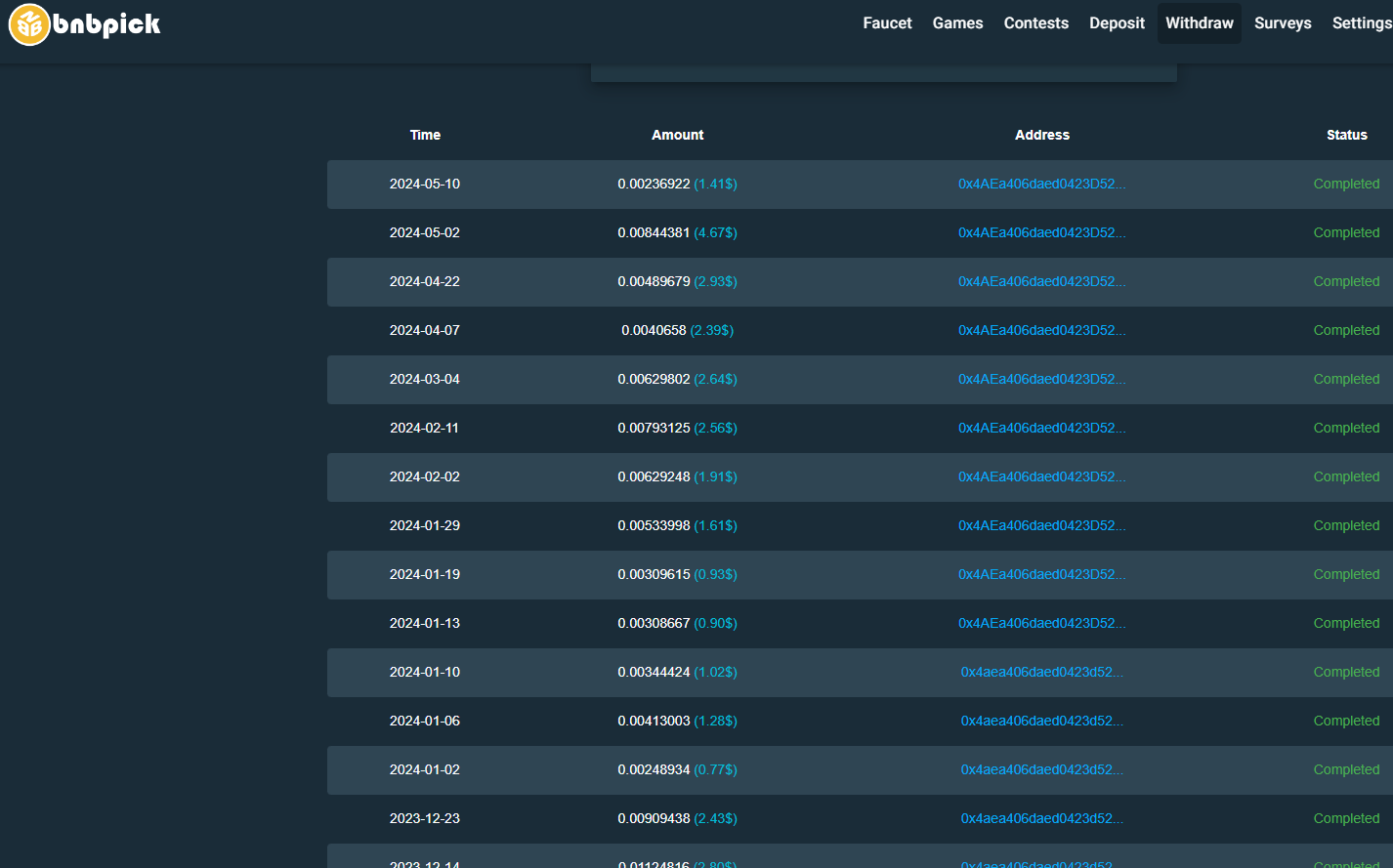
Task: Click the lowercase address link for 2024-01-10
Action: click(1041, 673)
